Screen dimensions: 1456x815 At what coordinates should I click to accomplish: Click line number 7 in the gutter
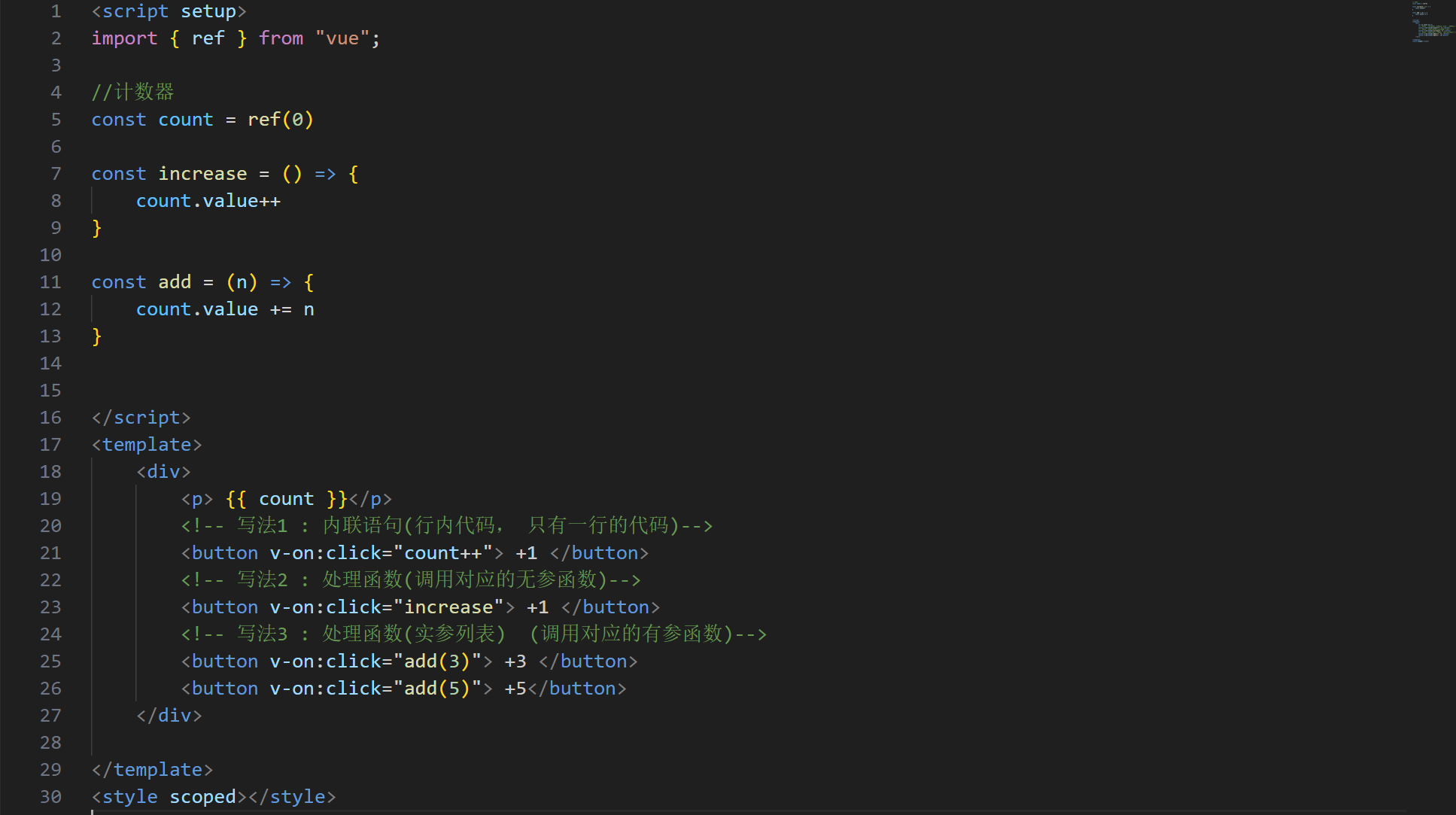56,174
